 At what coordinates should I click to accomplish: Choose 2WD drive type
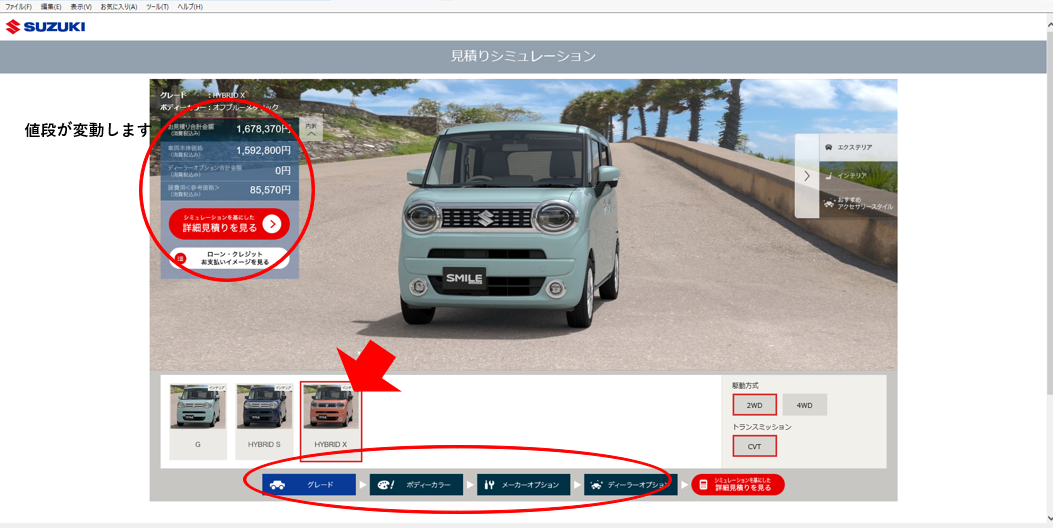pyautogui.click(x=754, y=405)
